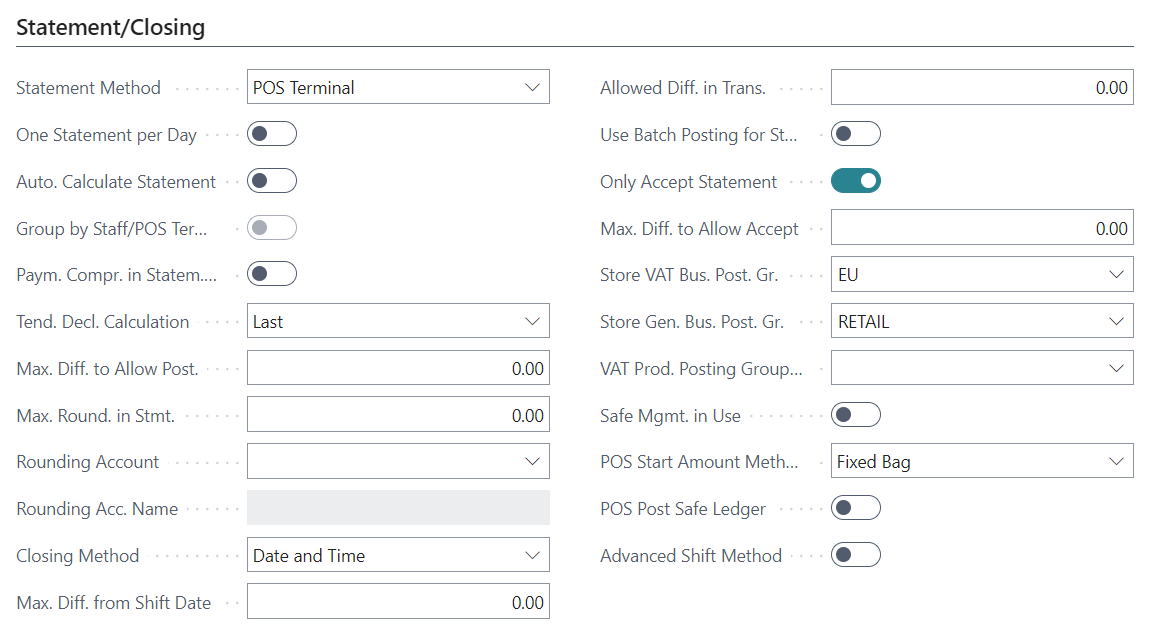The height and width of the screenshot is (628, 1149).
Task: Click the Max. Round. in Stmt. field
Action: [398, 415]
